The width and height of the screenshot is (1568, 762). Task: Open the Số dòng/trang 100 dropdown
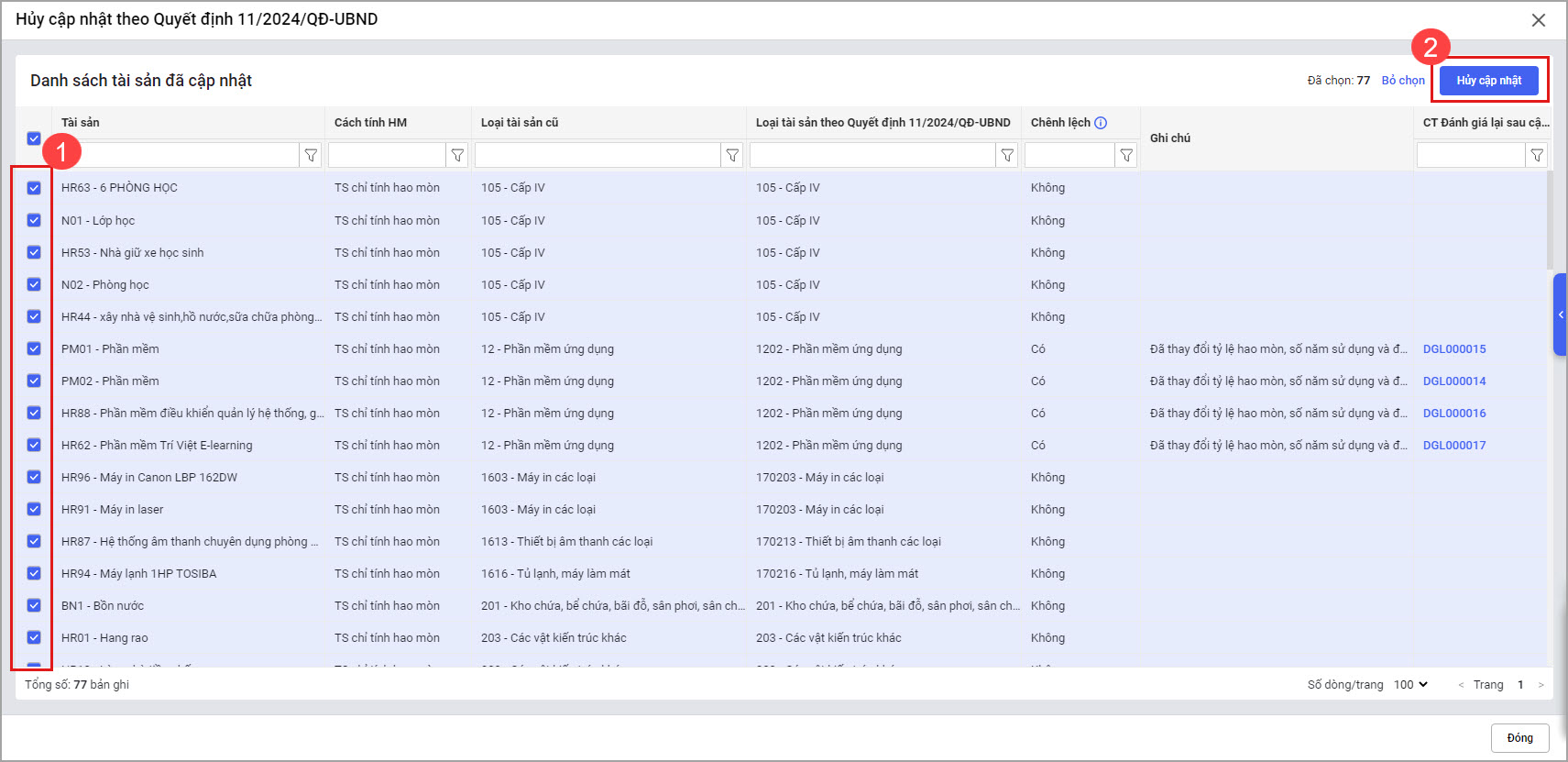pyautogui.click(x=1410, y=685)
